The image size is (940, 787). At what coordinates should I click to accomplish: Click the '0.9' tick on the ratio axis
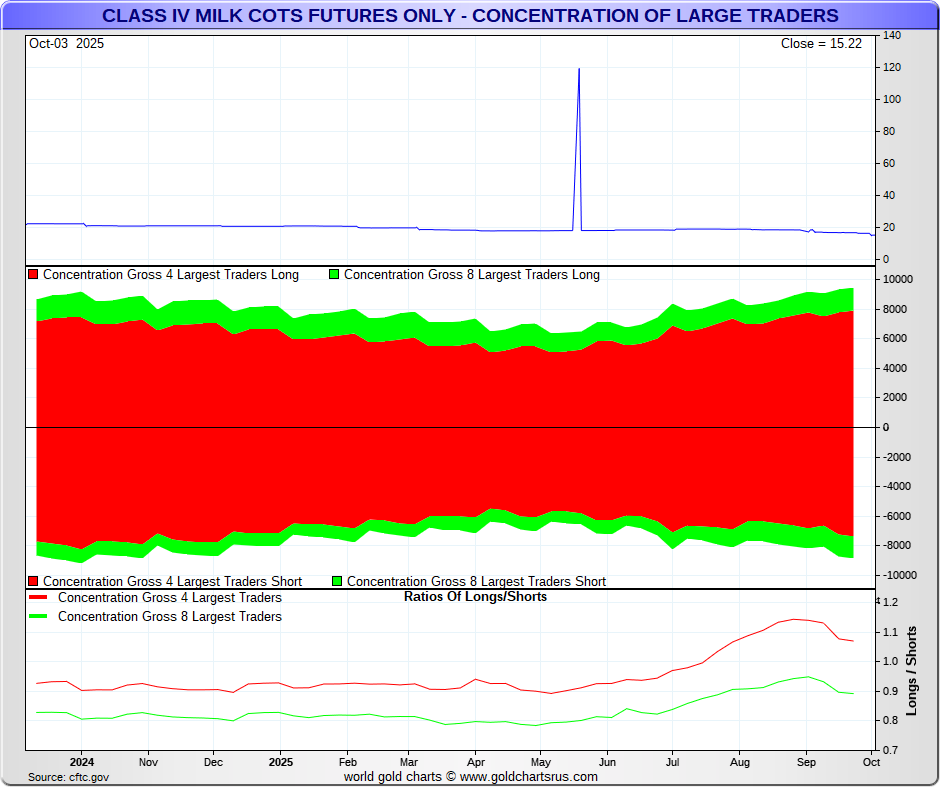[x=890, y=691]
